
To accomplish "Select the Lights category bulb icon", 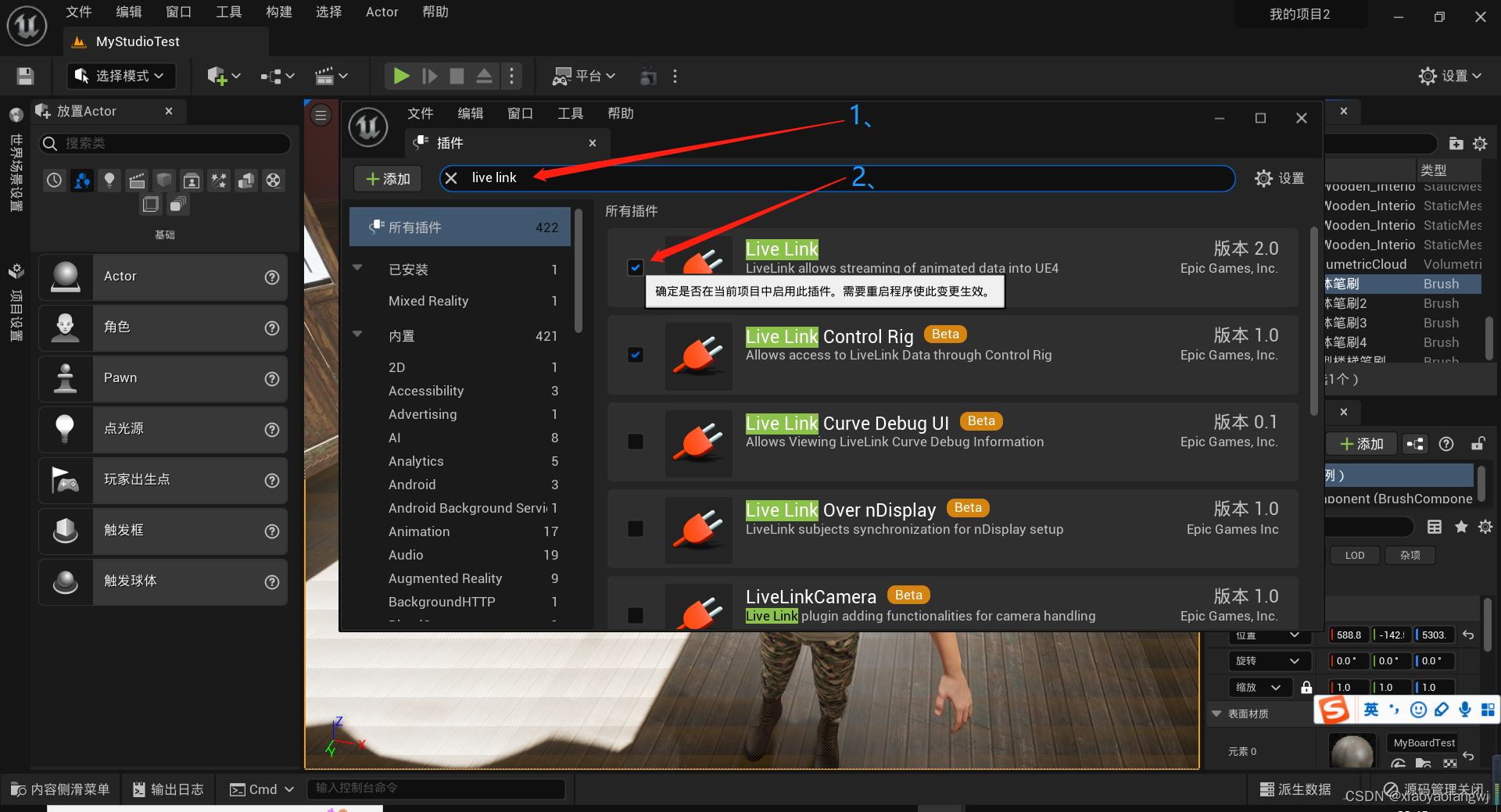I will click(109, 181).
